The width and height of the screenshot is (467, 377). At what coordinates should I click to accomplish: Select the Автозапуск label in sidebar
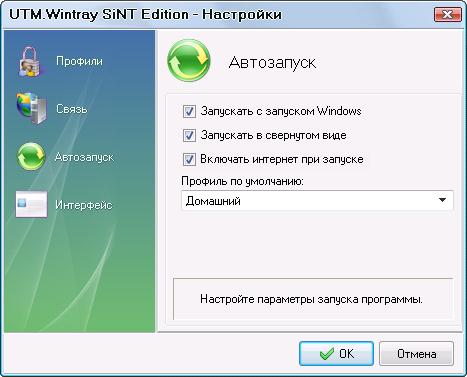point(84,157)
